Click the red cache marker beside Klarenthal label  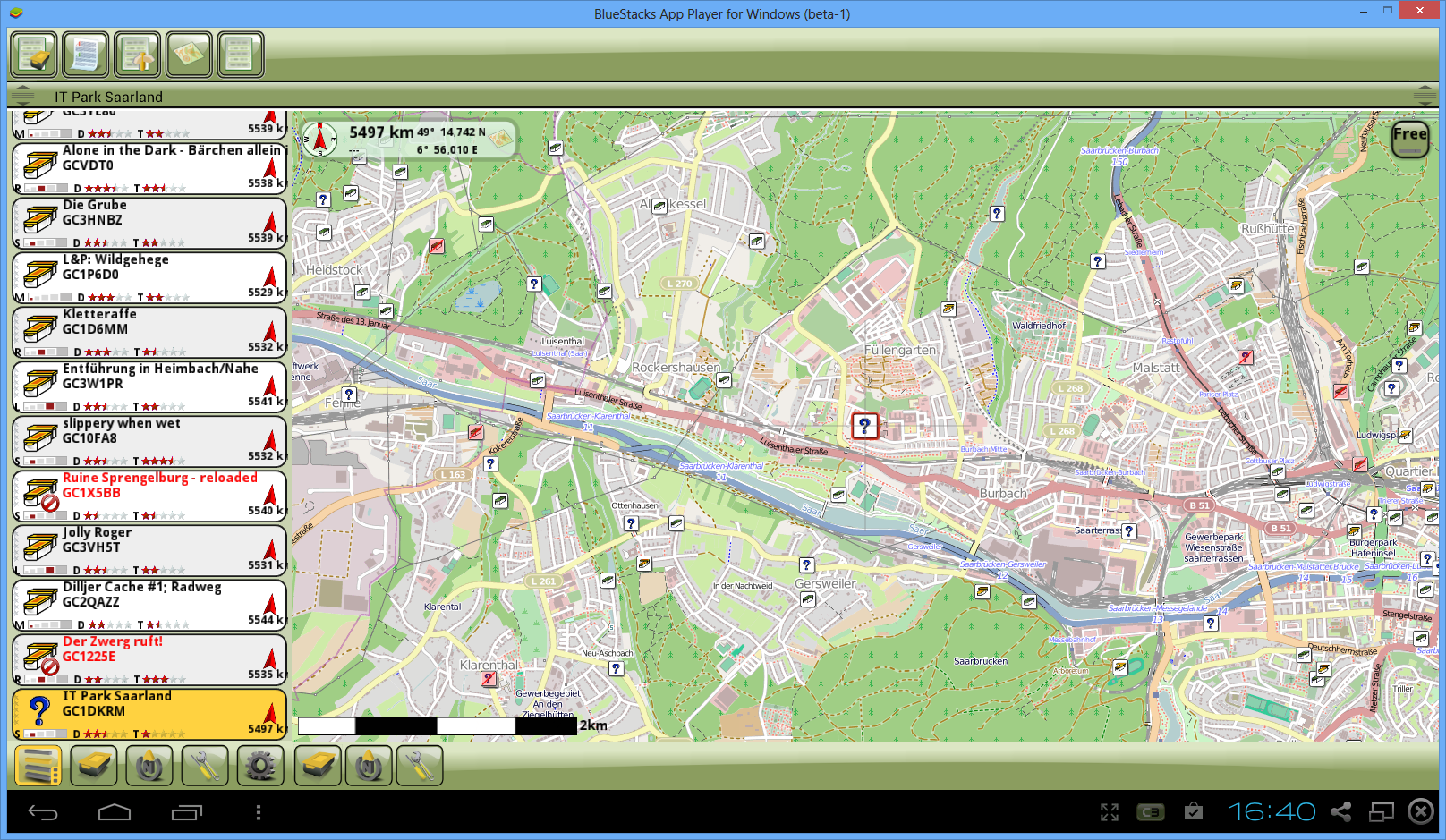click(489, 679)
